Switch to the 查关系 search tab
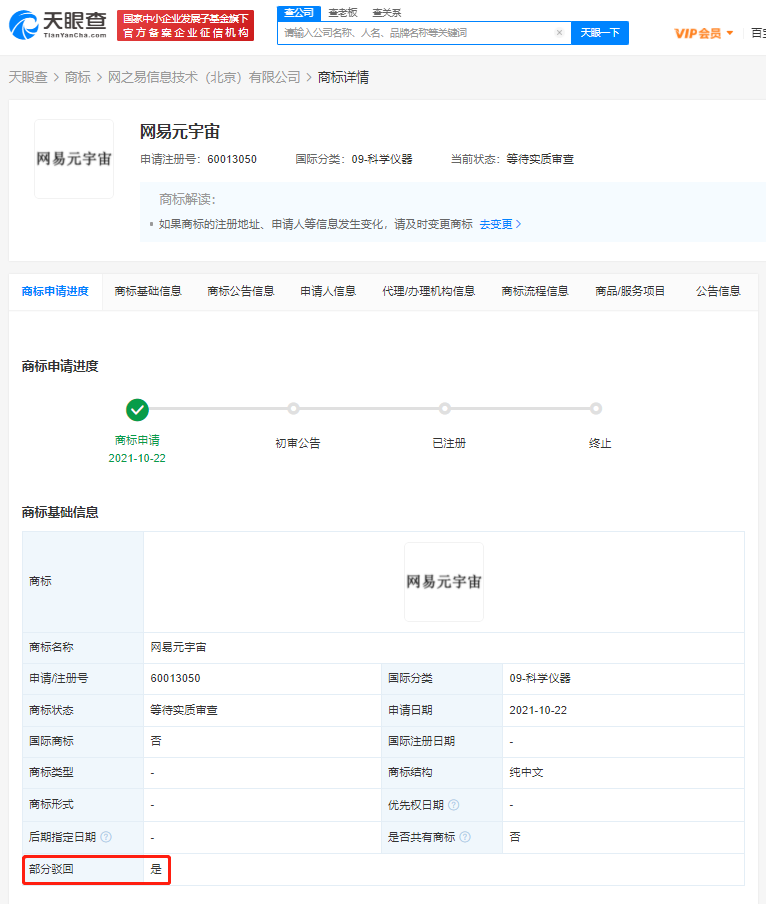 [387, 13]
